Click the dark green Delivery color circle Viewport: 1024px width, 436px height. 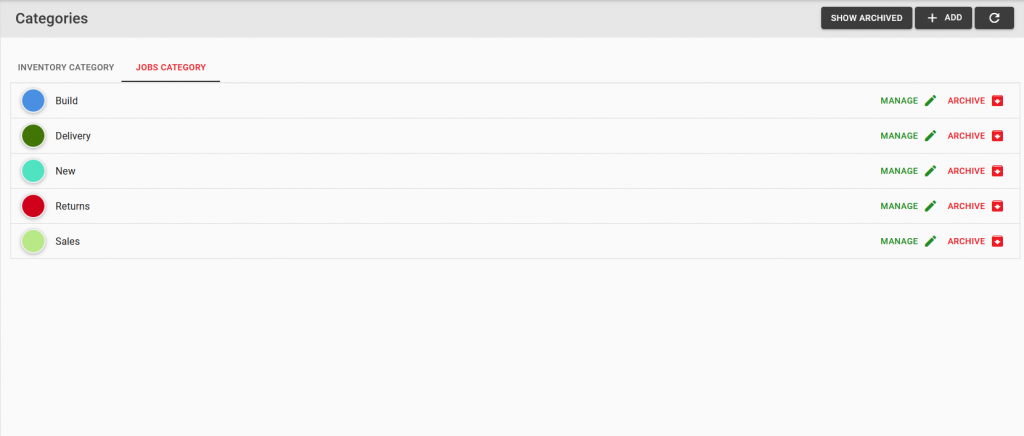33,136
